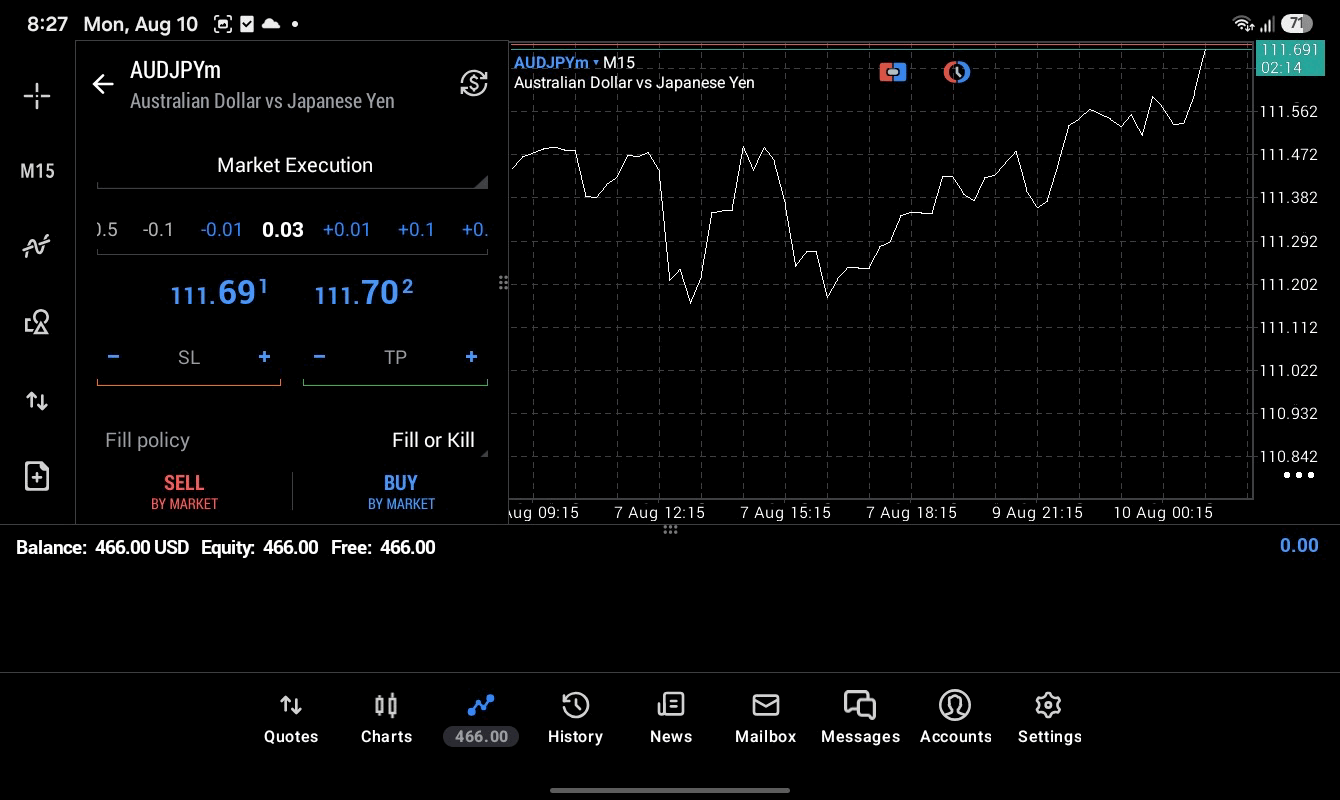Tap the new order document icon
1340x800 pixels.
click(37, 476)
